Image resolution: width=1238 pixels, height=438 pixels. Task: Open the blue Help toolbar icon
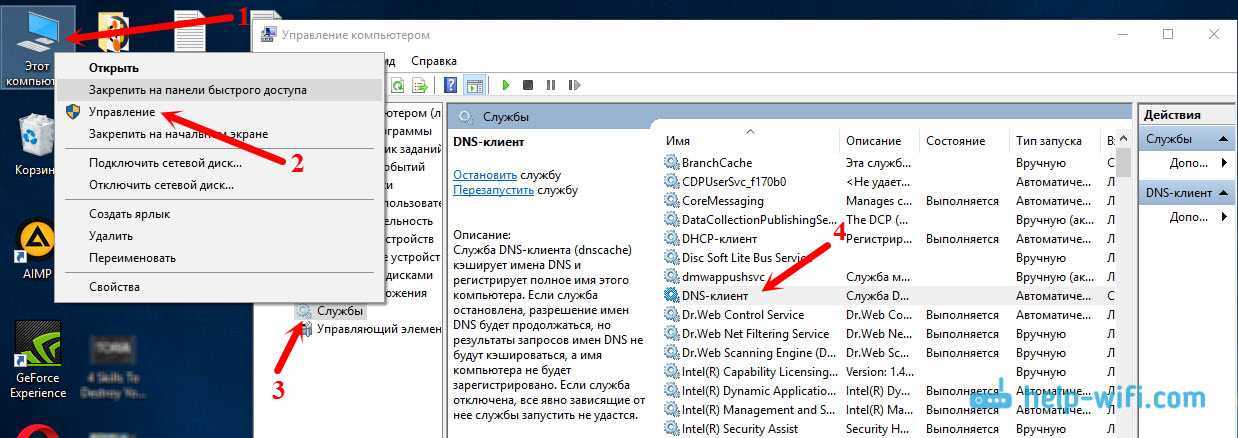451,86
